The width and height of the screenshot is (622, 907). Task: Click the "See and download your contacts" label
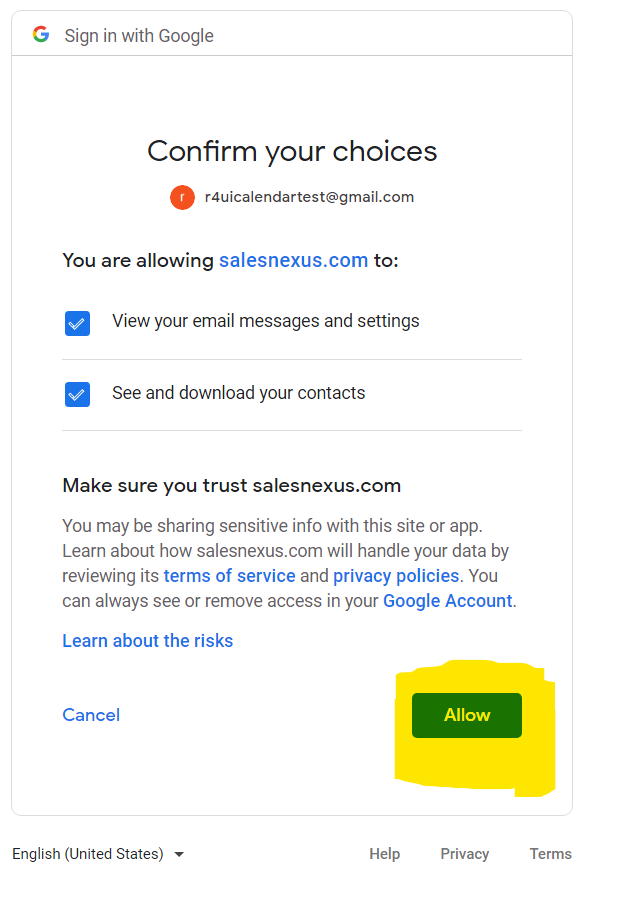click(x=238, y=393)
